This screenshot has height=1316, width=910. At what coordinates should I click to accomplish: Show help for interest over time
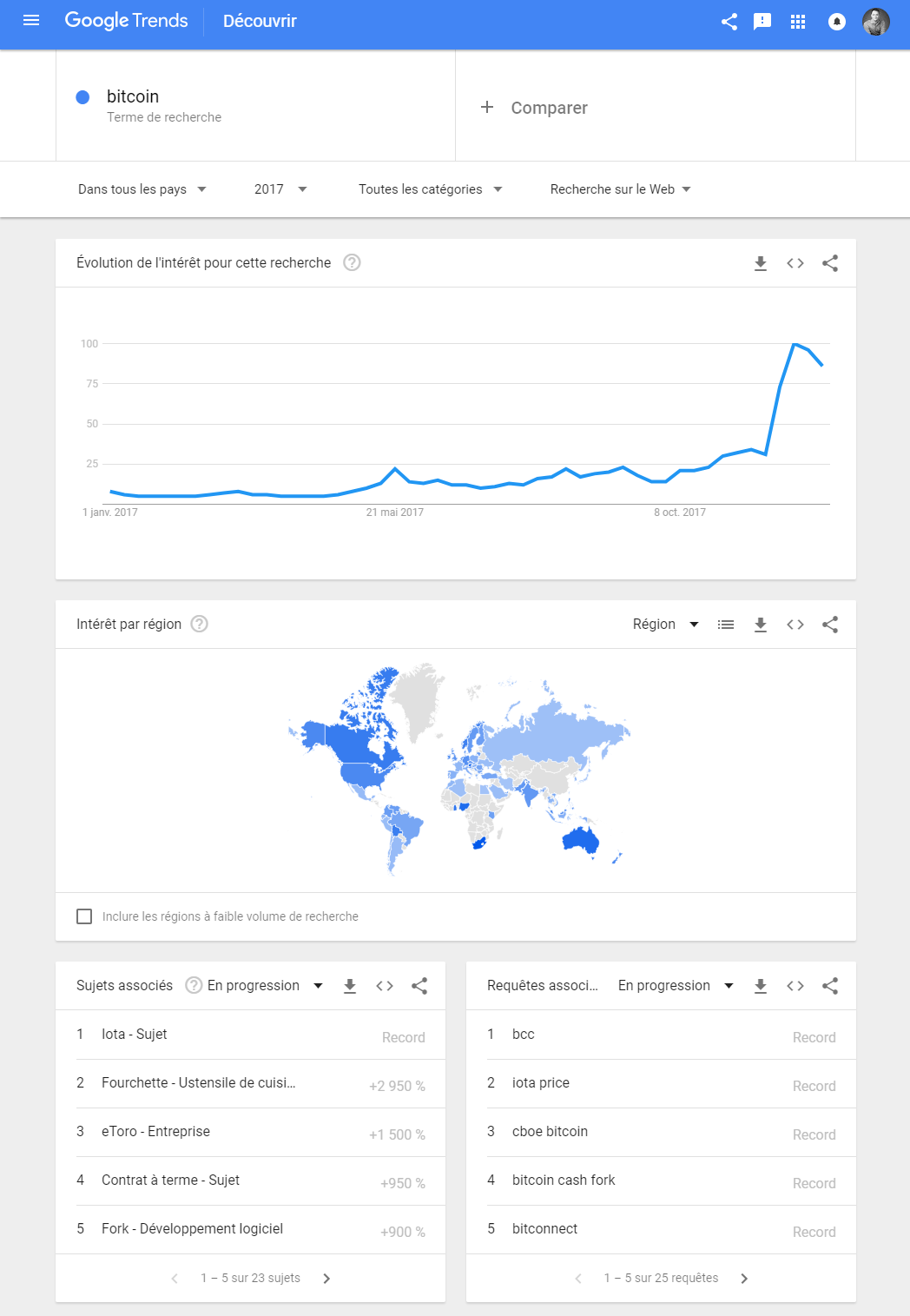[352, 262]
